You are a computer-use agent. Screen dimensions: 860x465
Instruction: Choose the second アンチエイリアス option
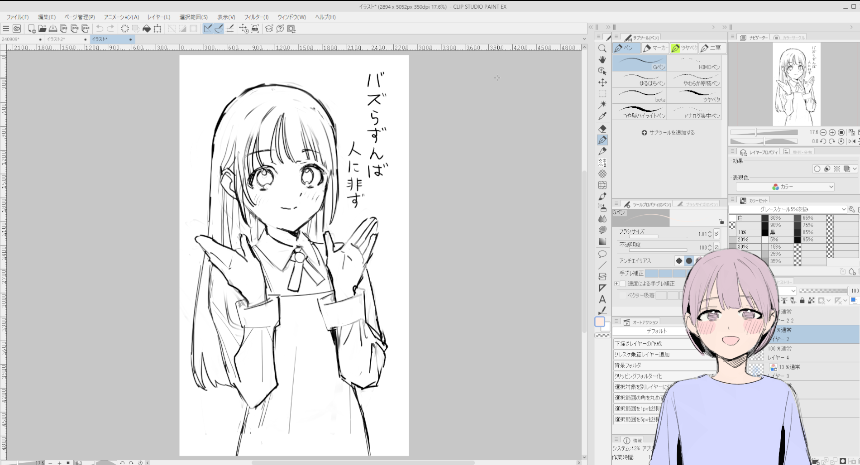[x=689, y=261]
